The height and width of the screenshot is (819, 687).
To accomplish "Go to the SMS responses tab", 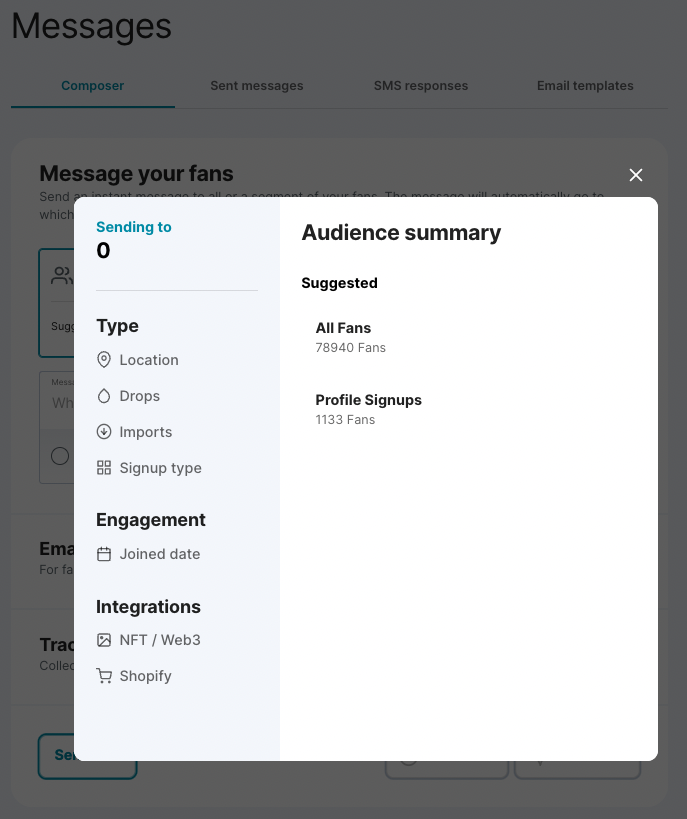I will pyautogui.click(x=421, y=86).
